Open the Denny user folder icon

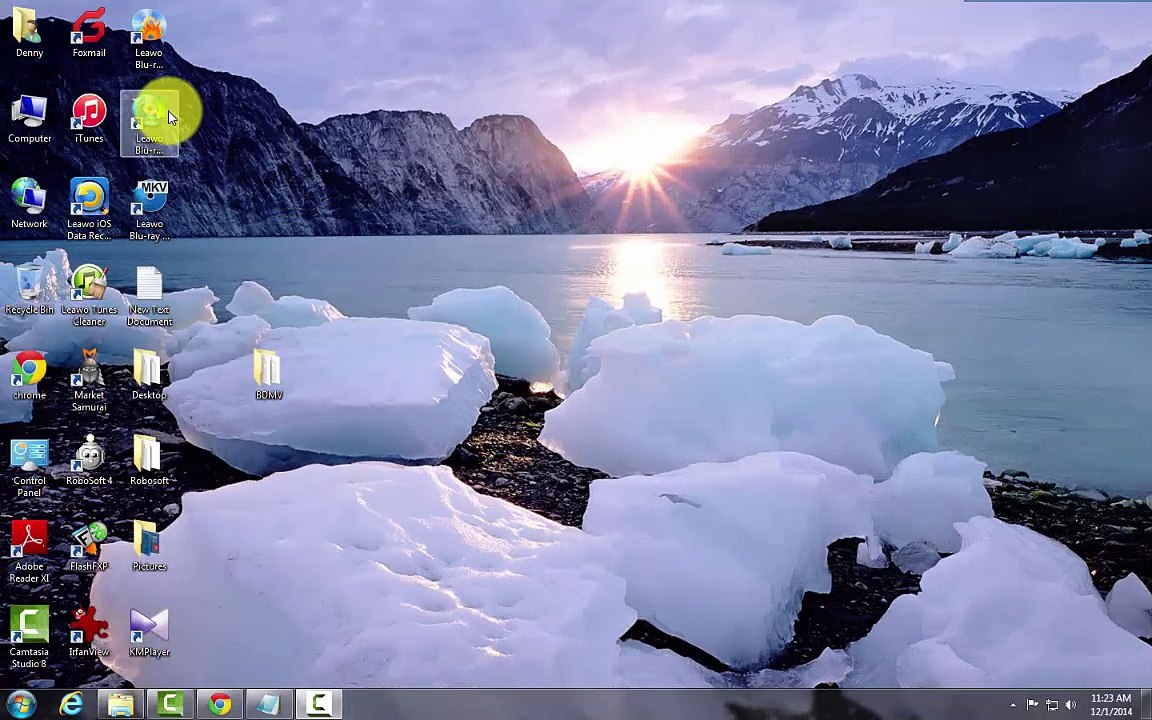pos(29,32)
